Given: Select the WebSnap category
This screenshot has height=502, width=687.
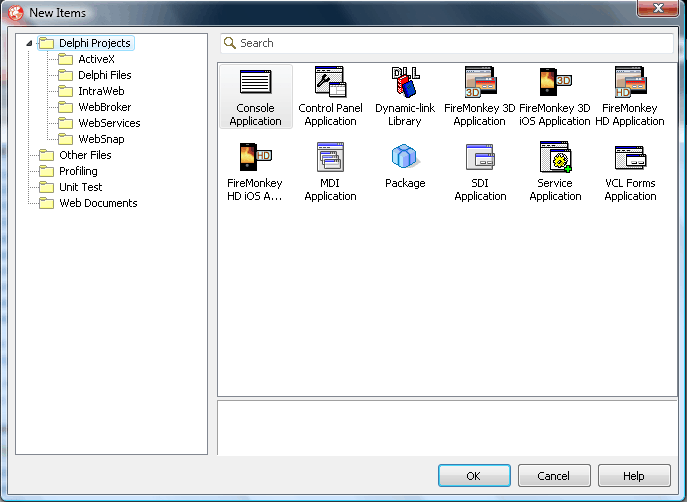Looking at the screenshot, I should 91,139.
